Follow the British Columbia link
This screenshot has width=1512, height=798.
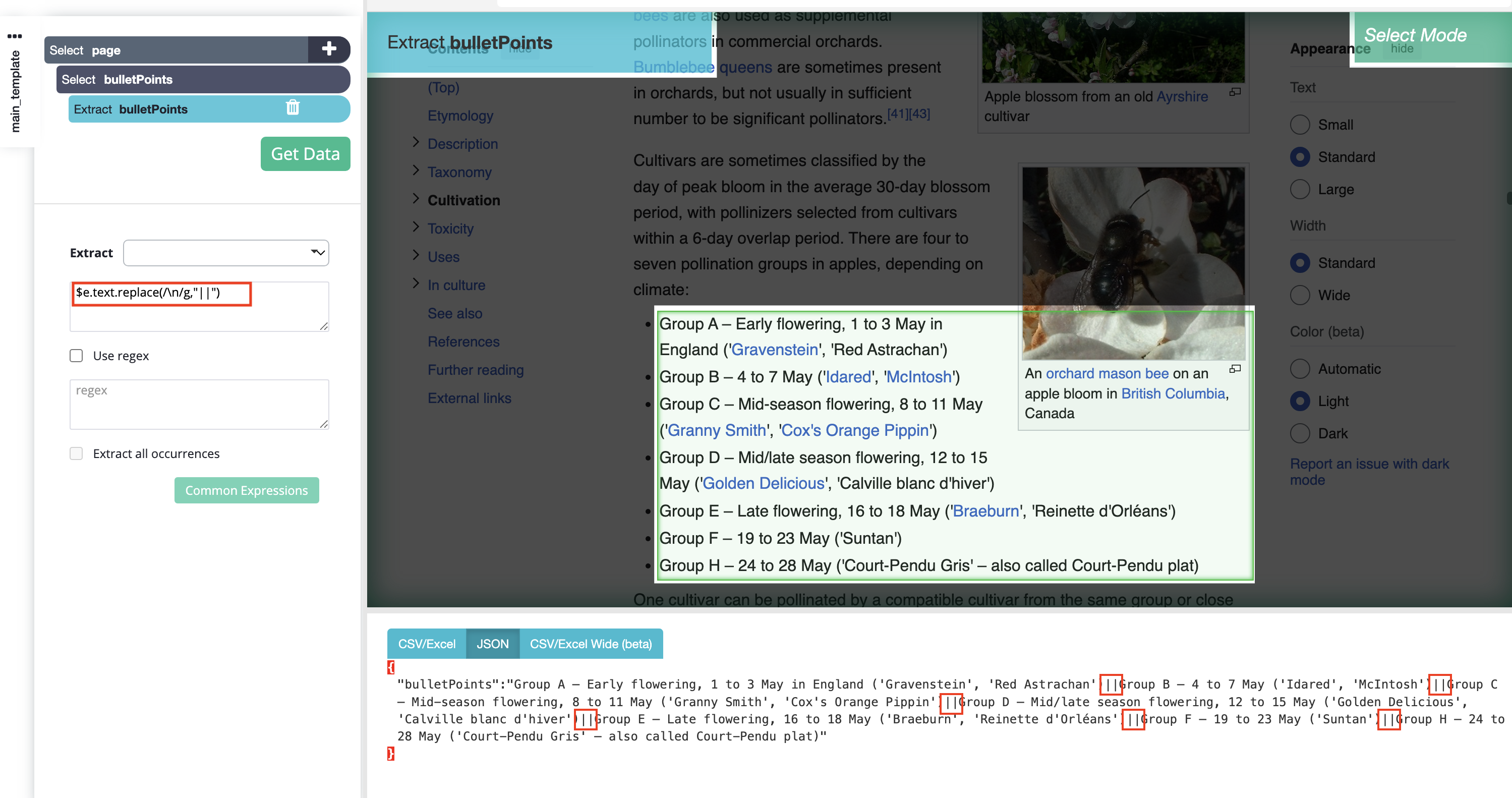click(x=1173, y=393)
